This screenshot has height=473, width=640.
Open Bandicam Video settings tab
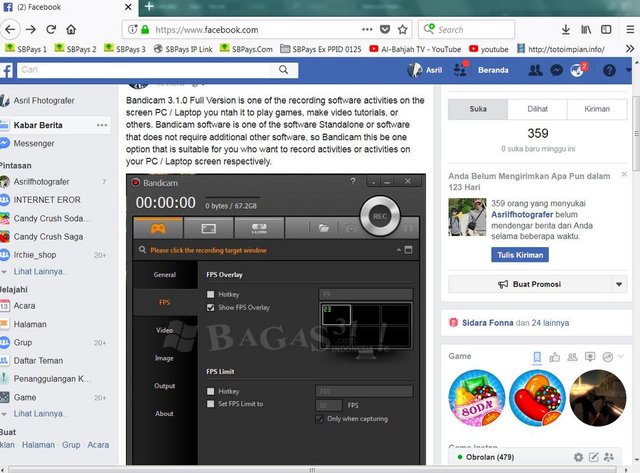[x=165, y=330]
